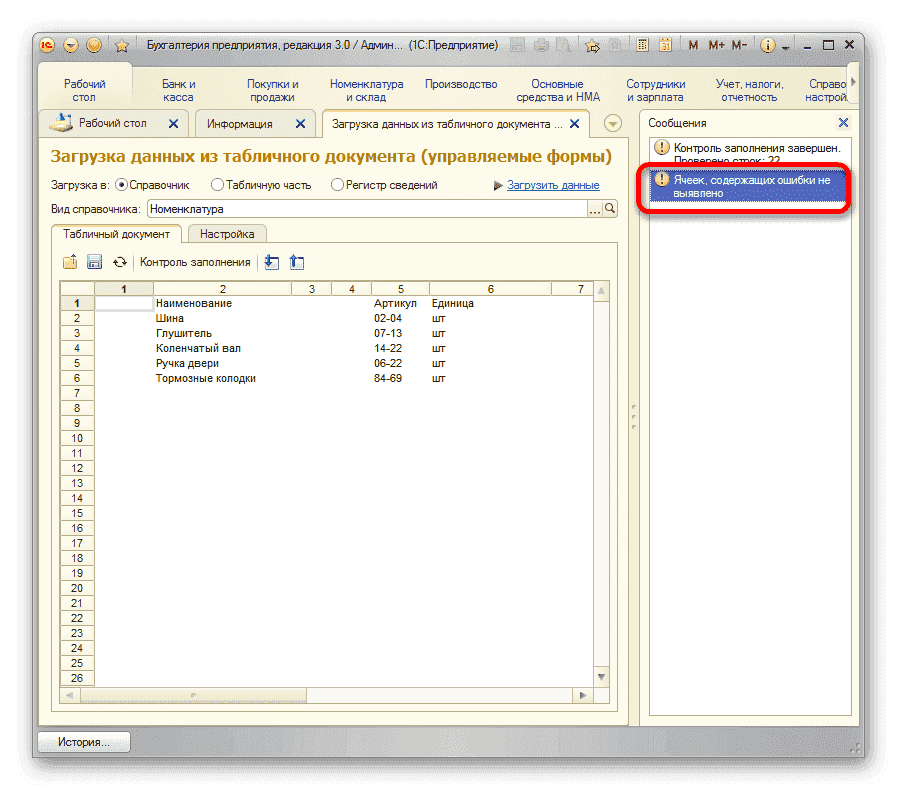Click the ellipsis selector button for Вид справочника
This screenshot has width=897, height=790.
pos(594,209)
